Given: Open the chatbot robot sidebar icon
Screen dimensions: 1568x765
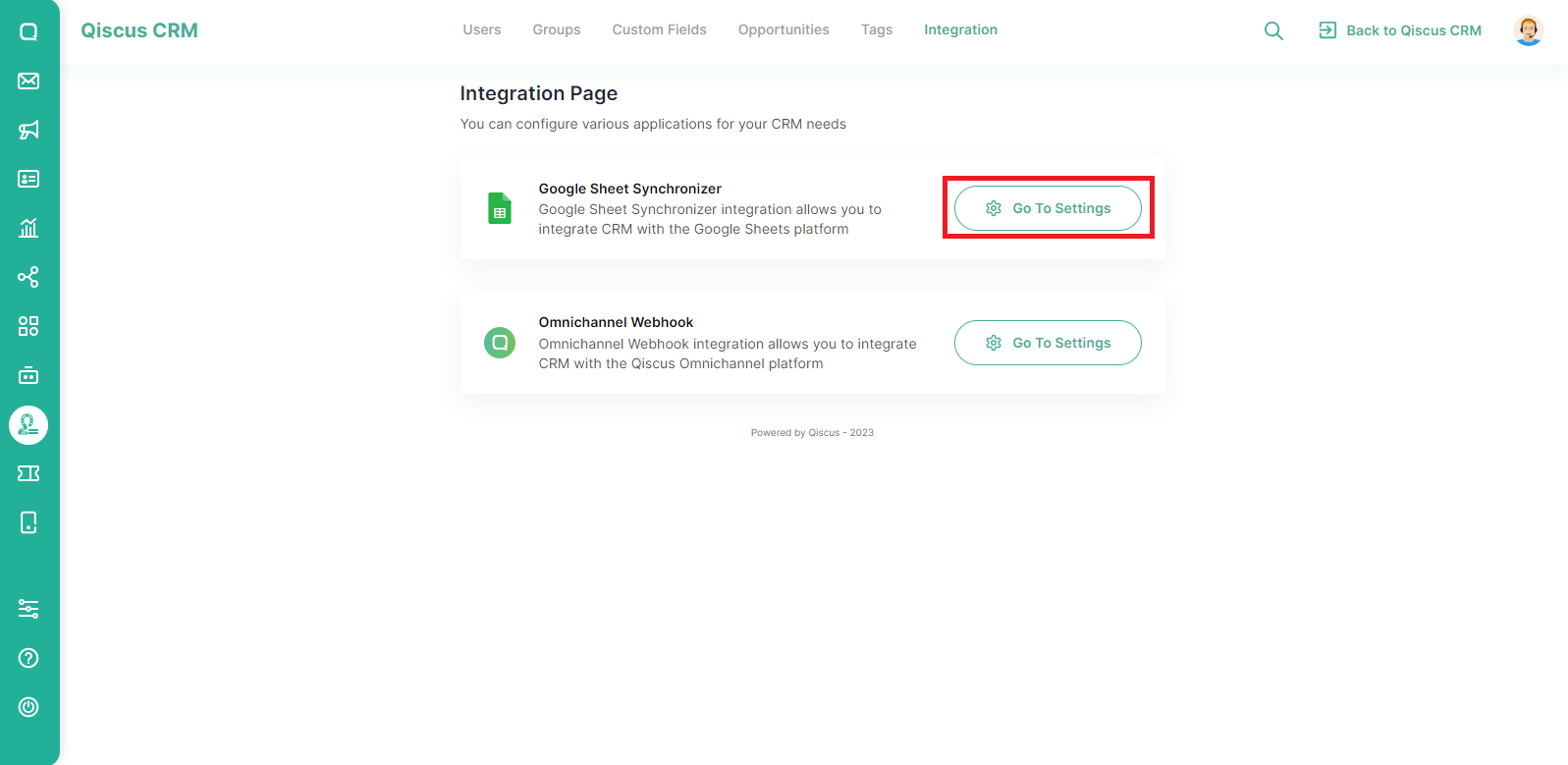Looking at the screenshot, I should click(x=28, y=375).
